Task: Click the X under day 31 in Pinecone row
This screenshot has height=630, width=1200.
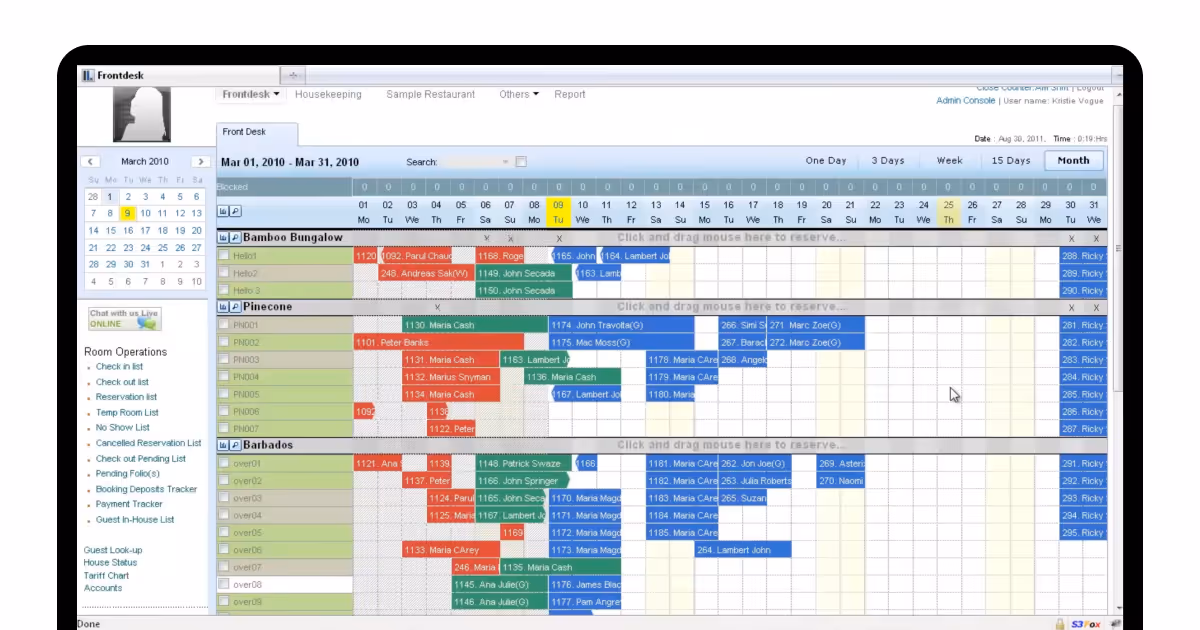Action: (x=1095, y=308)
